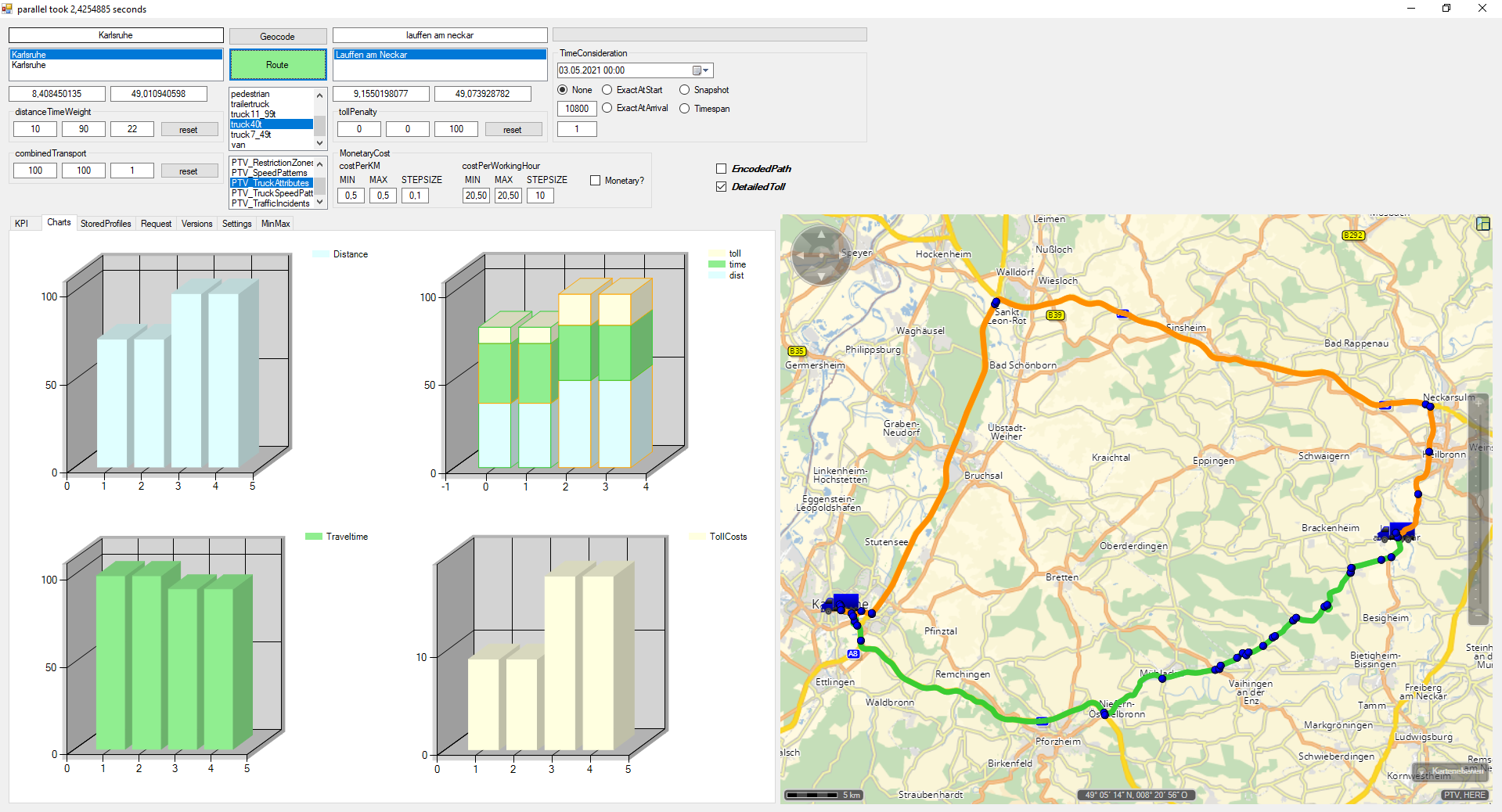
Task: Tick the Monetary? checkbox
Action: pyautogui.click(x=595, y=181)
